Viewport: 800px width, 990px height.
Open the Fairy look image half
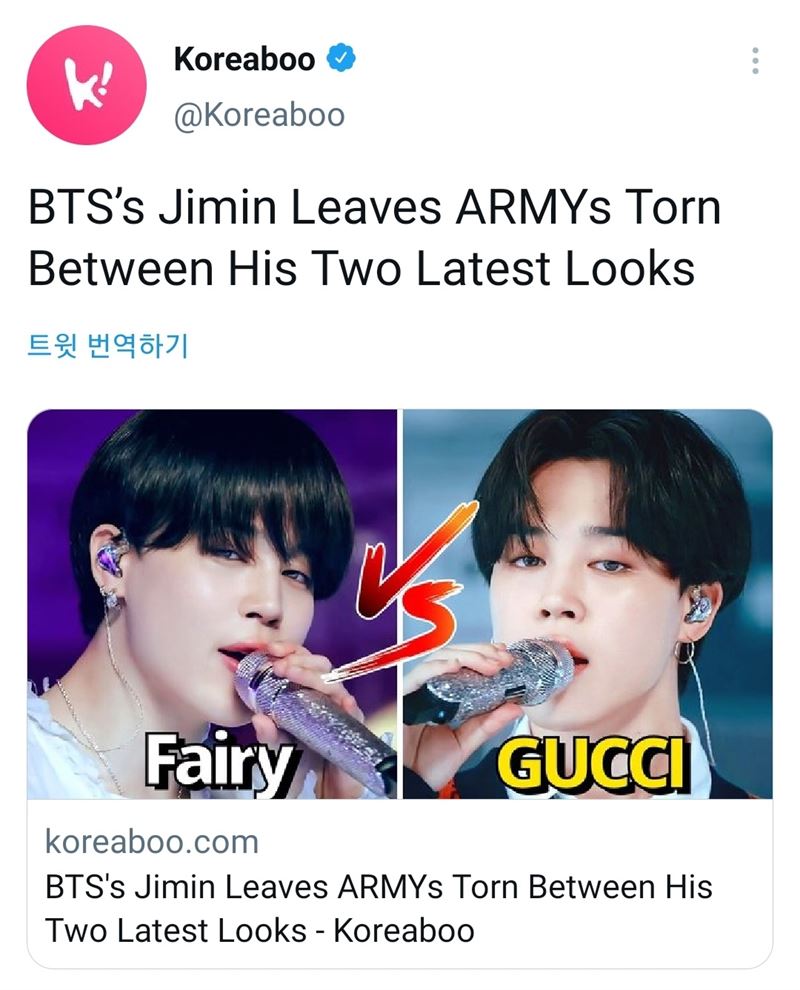(x=212, y=604)
